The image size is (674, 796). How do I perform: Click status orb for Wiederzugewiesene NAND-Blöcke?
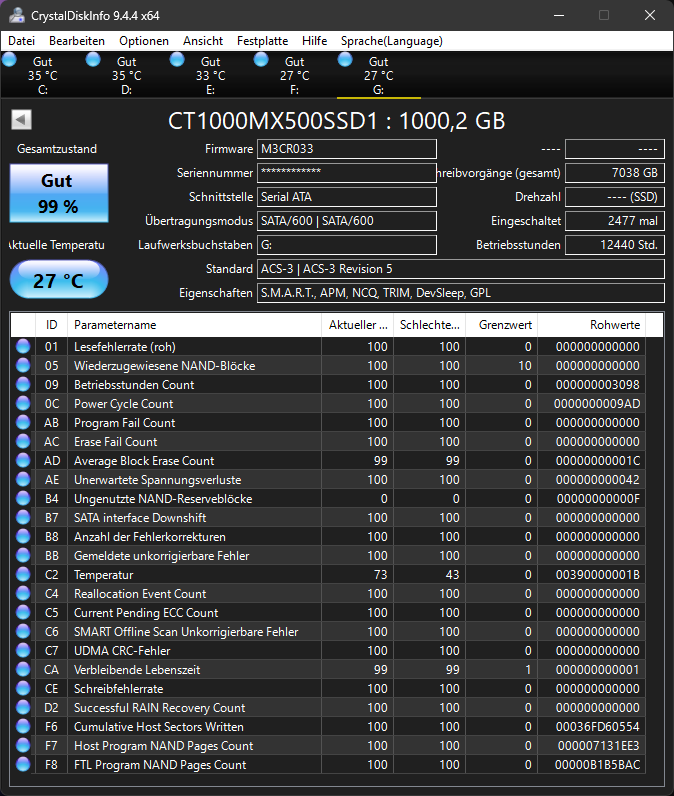(23, 366)
